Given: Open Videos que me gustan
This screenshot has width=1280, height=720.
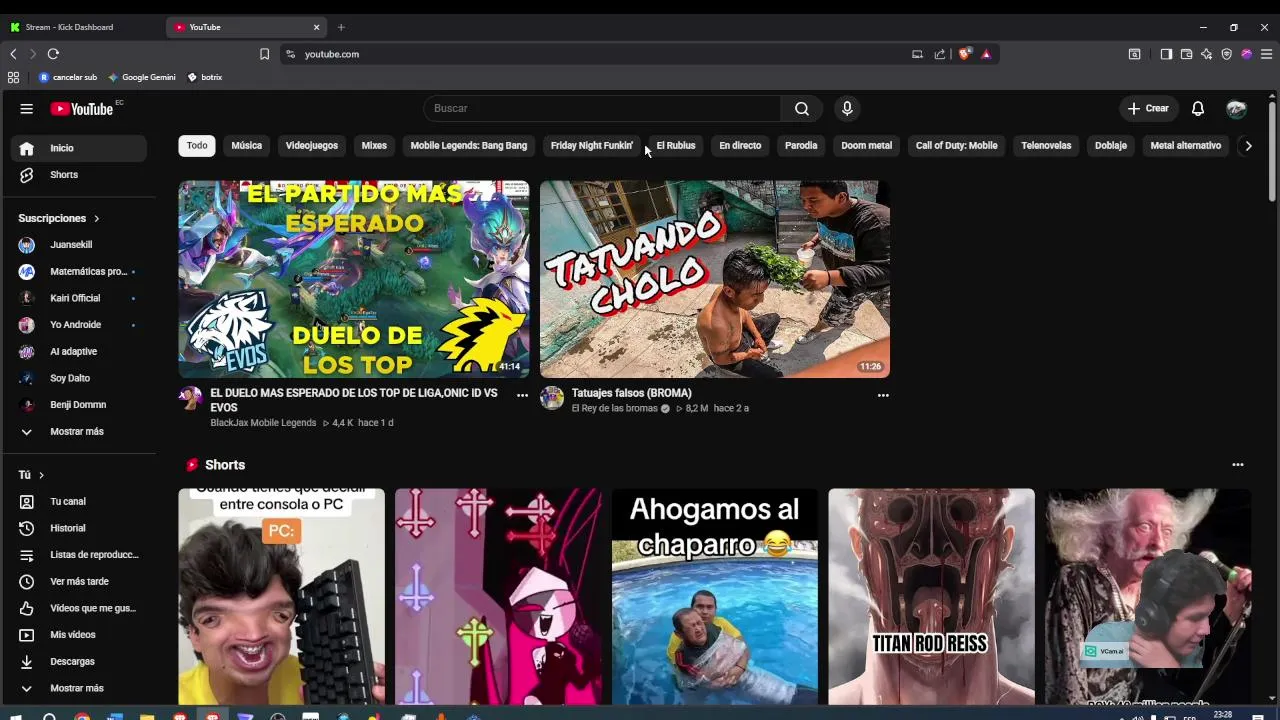Looking at the screenshot, I should pyautogui.click(x=79, y=608).
